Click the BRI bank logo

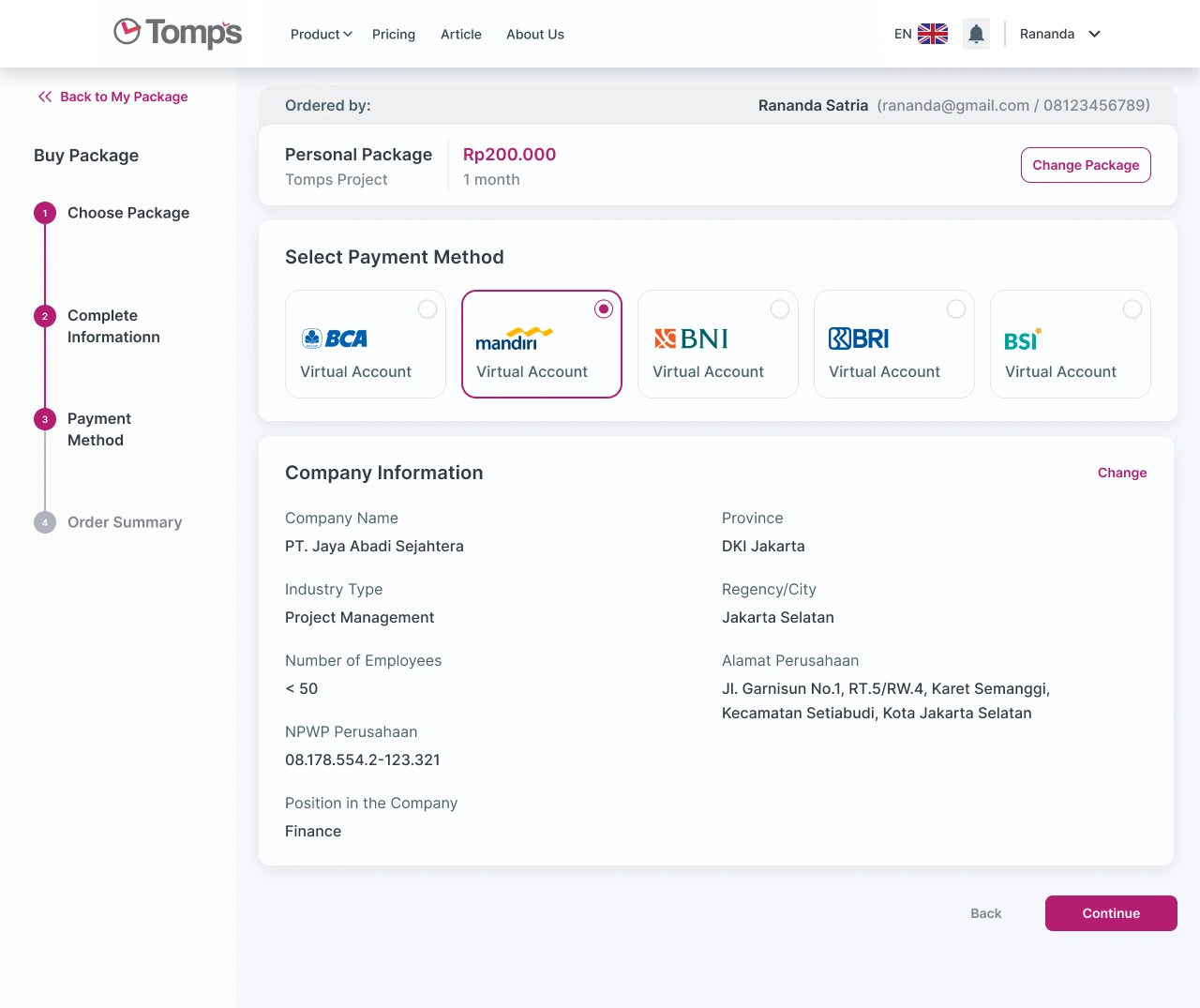pyautogui.click(x=858, y=338)
